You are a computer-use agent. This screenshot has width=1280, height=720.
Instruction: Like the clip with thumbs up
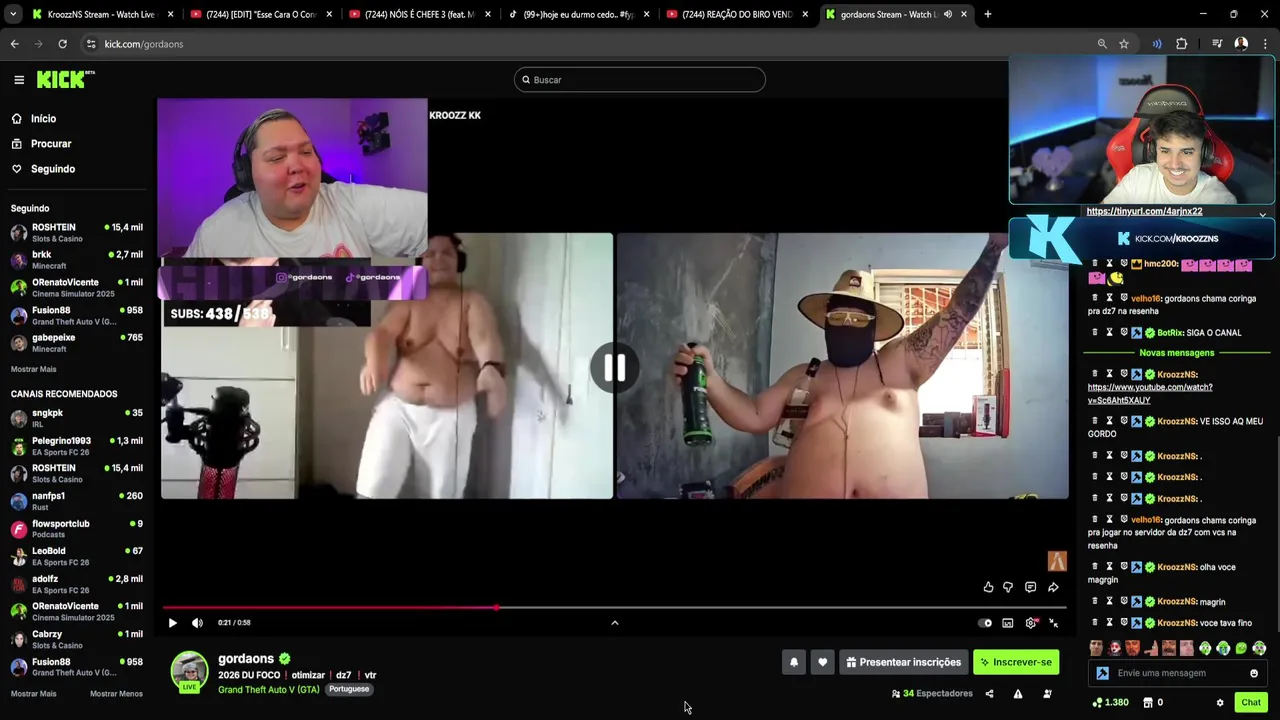pyautogui.click(x=988, y=587)
